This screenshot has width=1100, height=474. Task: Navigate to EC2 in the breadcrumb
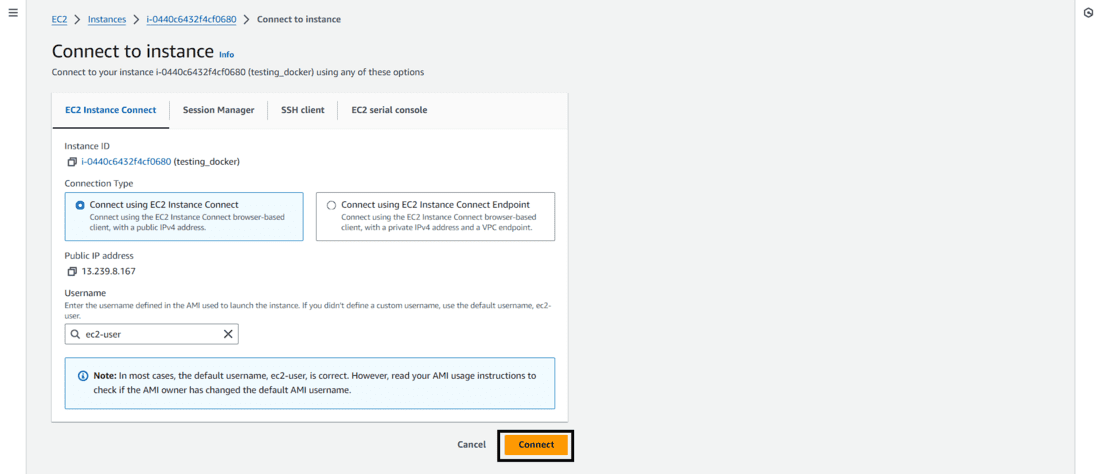pos(59,19)
